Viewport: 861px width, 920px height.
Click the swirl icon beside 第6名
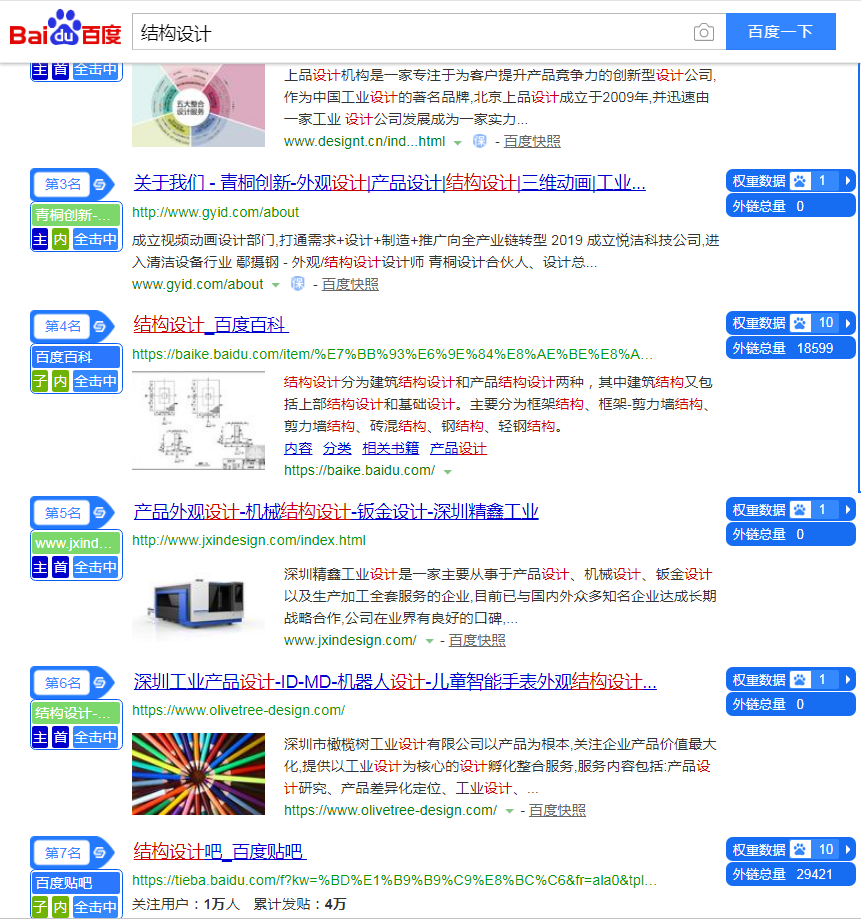tap(100, 683)
